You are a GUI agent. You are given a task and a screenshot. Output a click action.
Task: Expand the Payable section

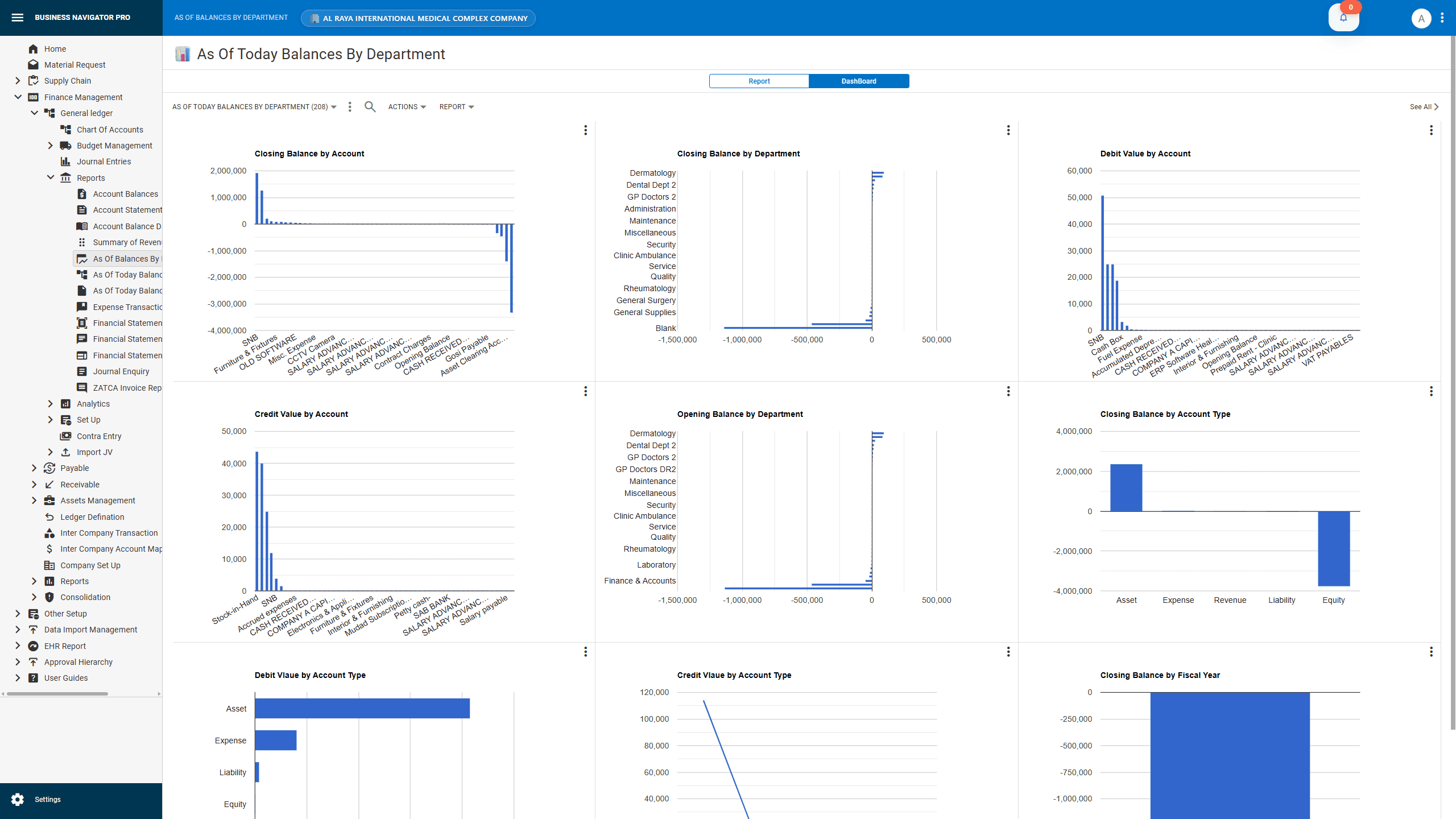point(34,468)
